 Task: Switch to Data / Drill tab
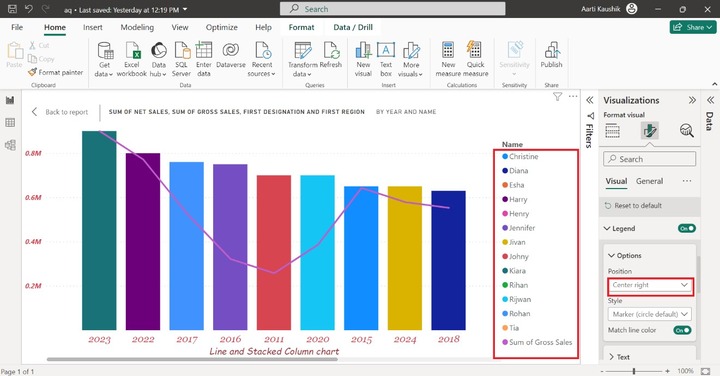pos(353,27)
